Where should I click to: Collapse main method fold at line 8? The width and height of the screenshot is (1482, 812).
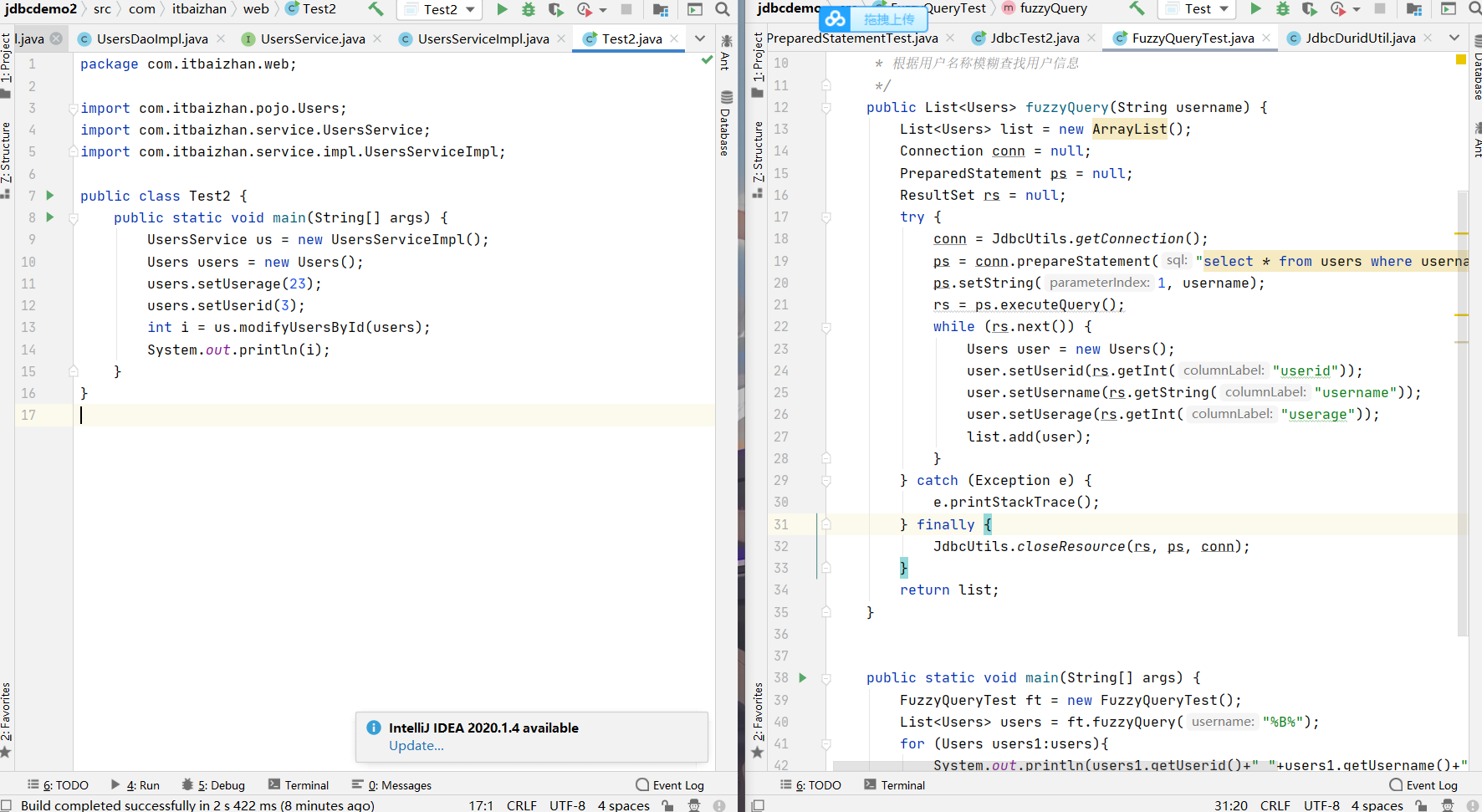[74, 217]
